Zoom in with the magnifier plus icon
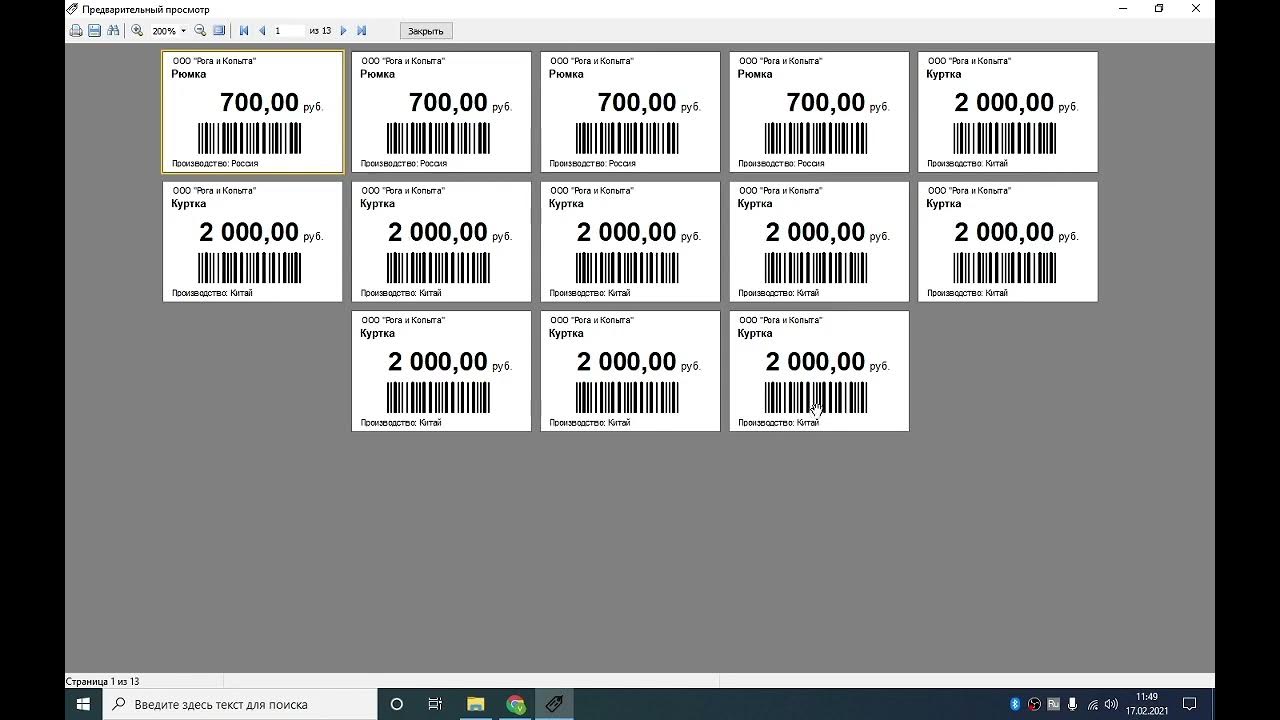 pyautogui.click(x=137, y=31)
